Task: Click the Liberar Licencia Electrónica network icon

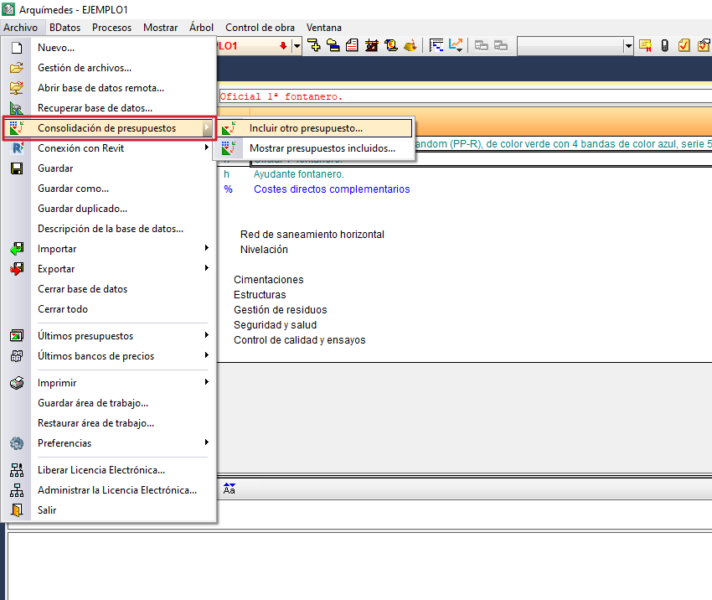Action: (16, 470)
